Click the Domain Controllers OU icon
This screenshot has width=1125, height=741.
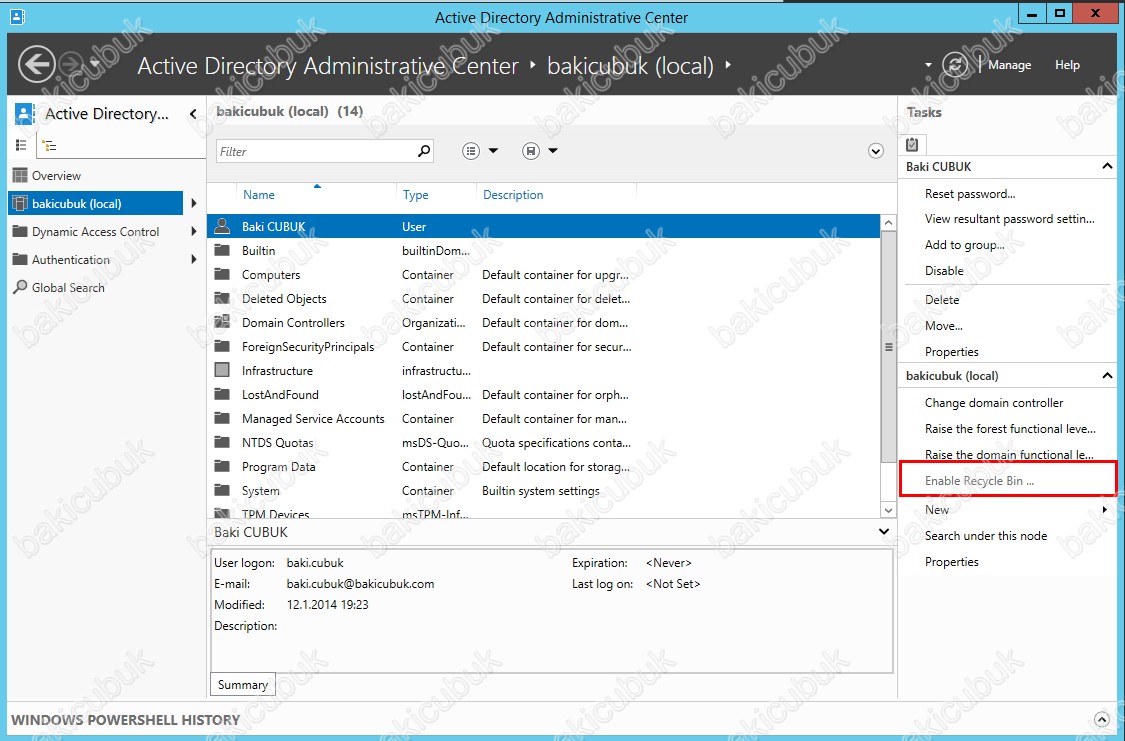(222, 322)
